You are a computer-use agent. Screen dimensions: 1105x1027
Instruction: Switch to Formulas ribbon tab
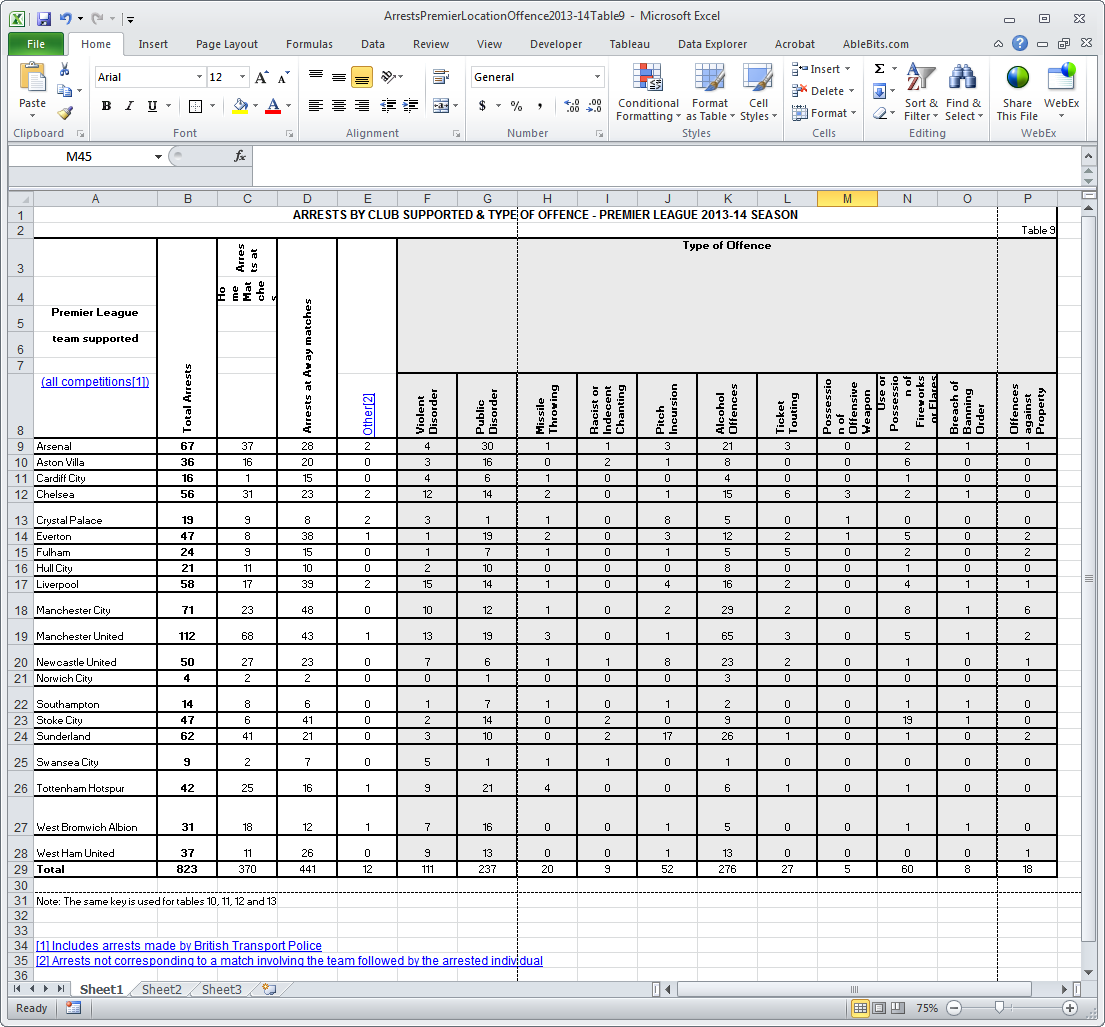click(309, 44)
